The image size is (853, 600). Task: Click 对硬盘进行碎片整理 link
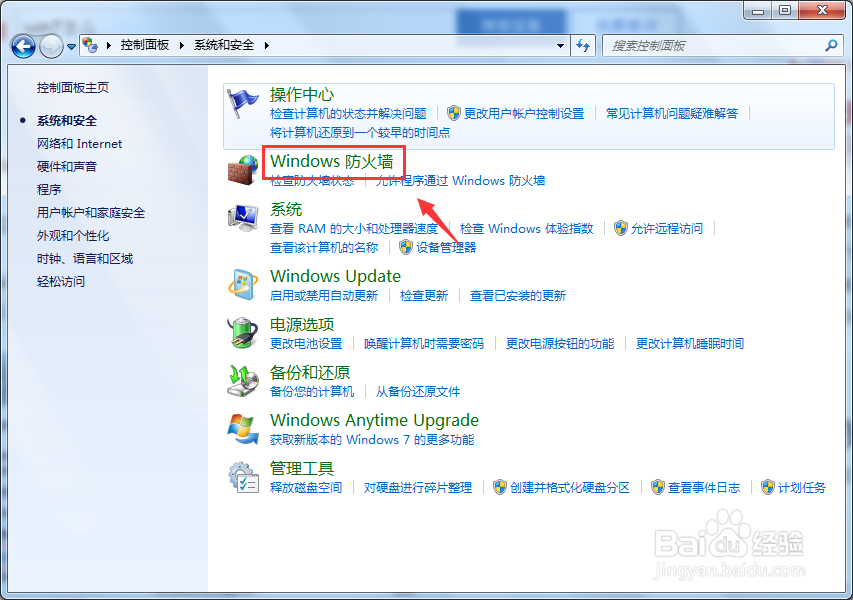point(418,487)
